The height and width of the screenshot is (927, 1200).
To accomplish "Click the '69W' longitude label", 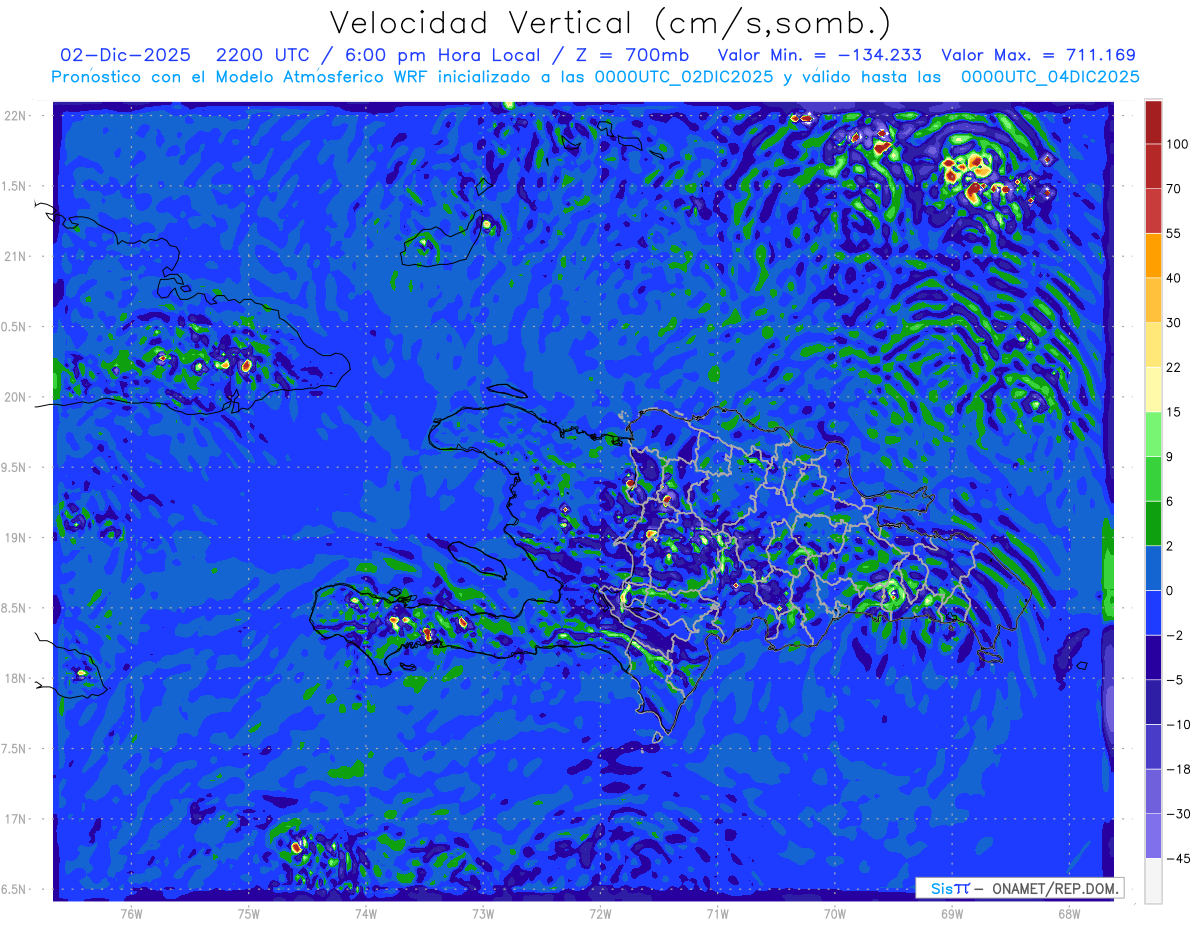I will [951, 913].
